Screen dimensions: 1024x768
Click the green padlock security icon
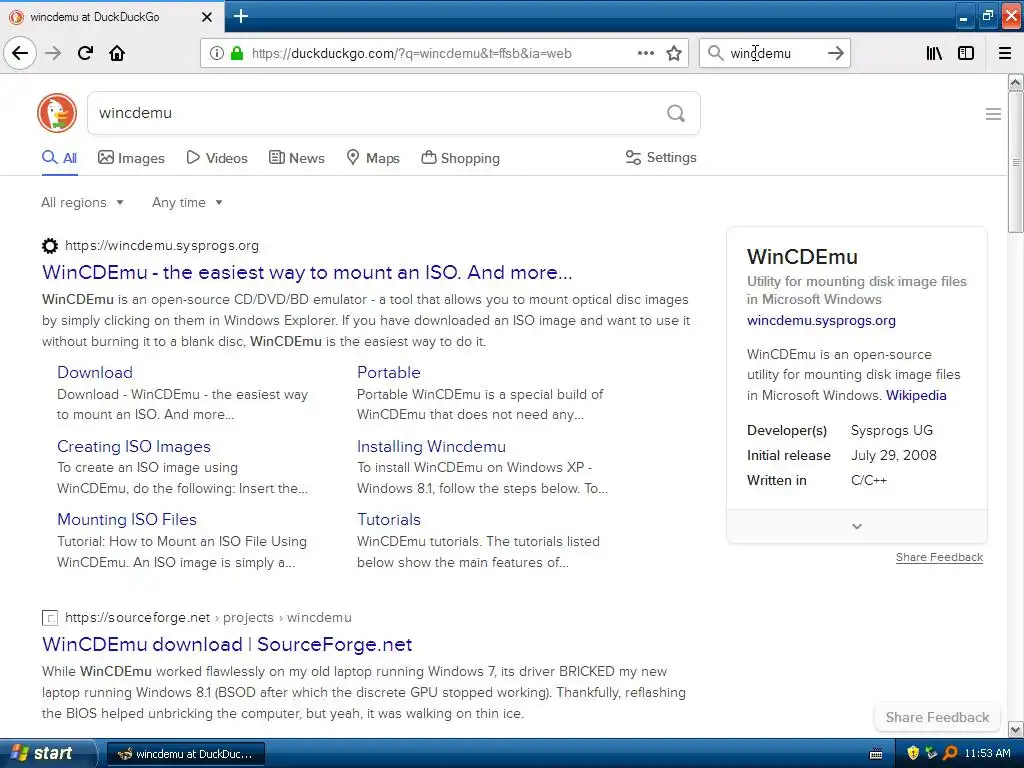[237, 53]
